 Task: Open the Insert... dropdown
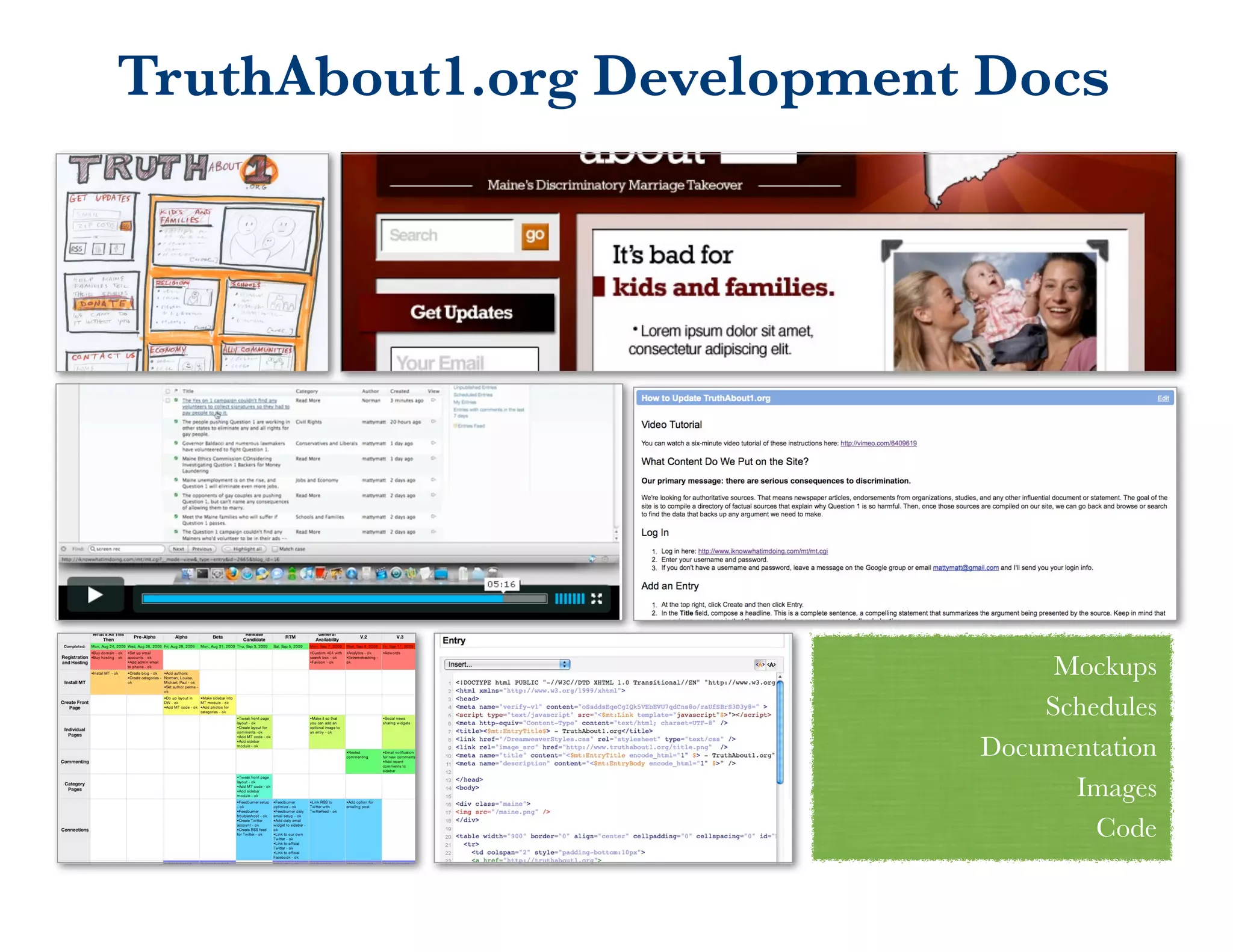pos(507,664)
